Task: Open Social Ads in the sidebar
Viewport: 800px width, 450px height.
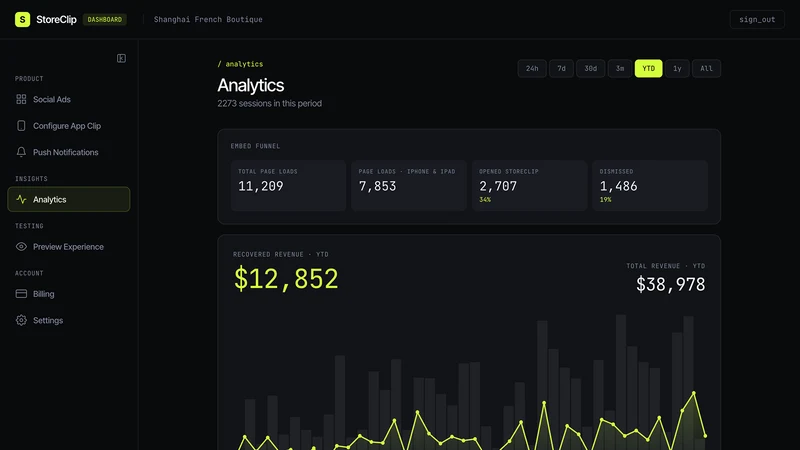Action: 69,99
